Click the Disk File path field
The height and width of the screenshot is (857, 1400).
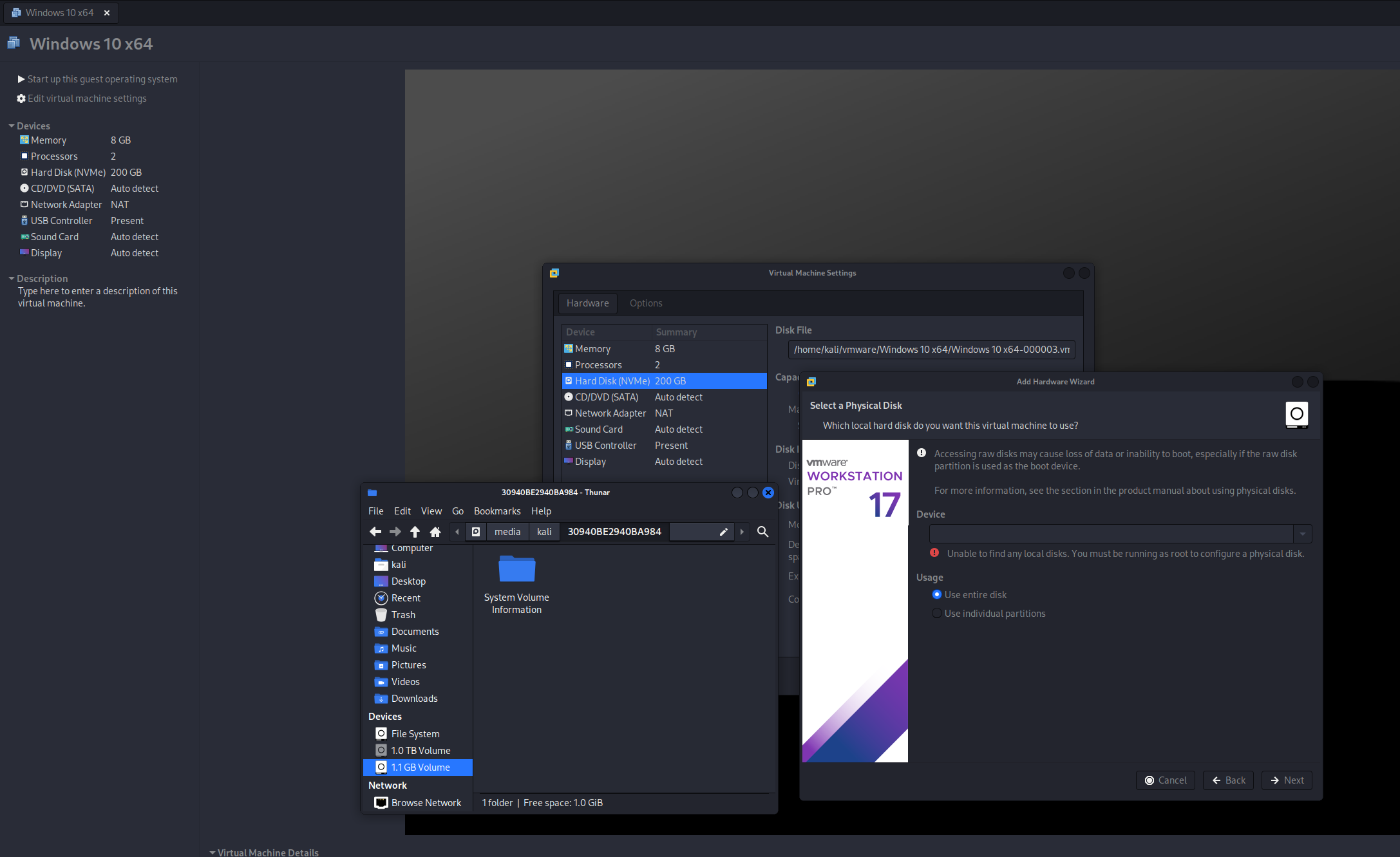click(931, 350)
